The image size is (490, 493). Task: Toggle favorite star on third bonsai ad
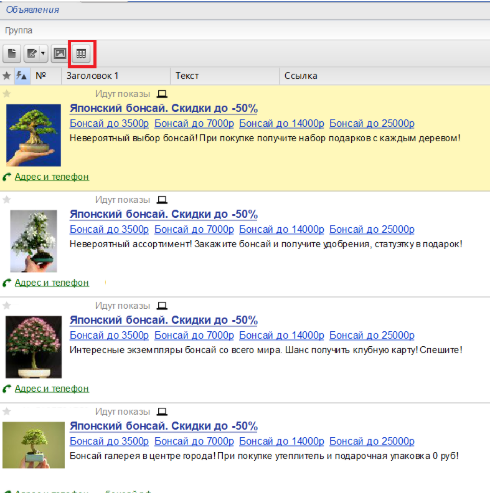[7, 306]
